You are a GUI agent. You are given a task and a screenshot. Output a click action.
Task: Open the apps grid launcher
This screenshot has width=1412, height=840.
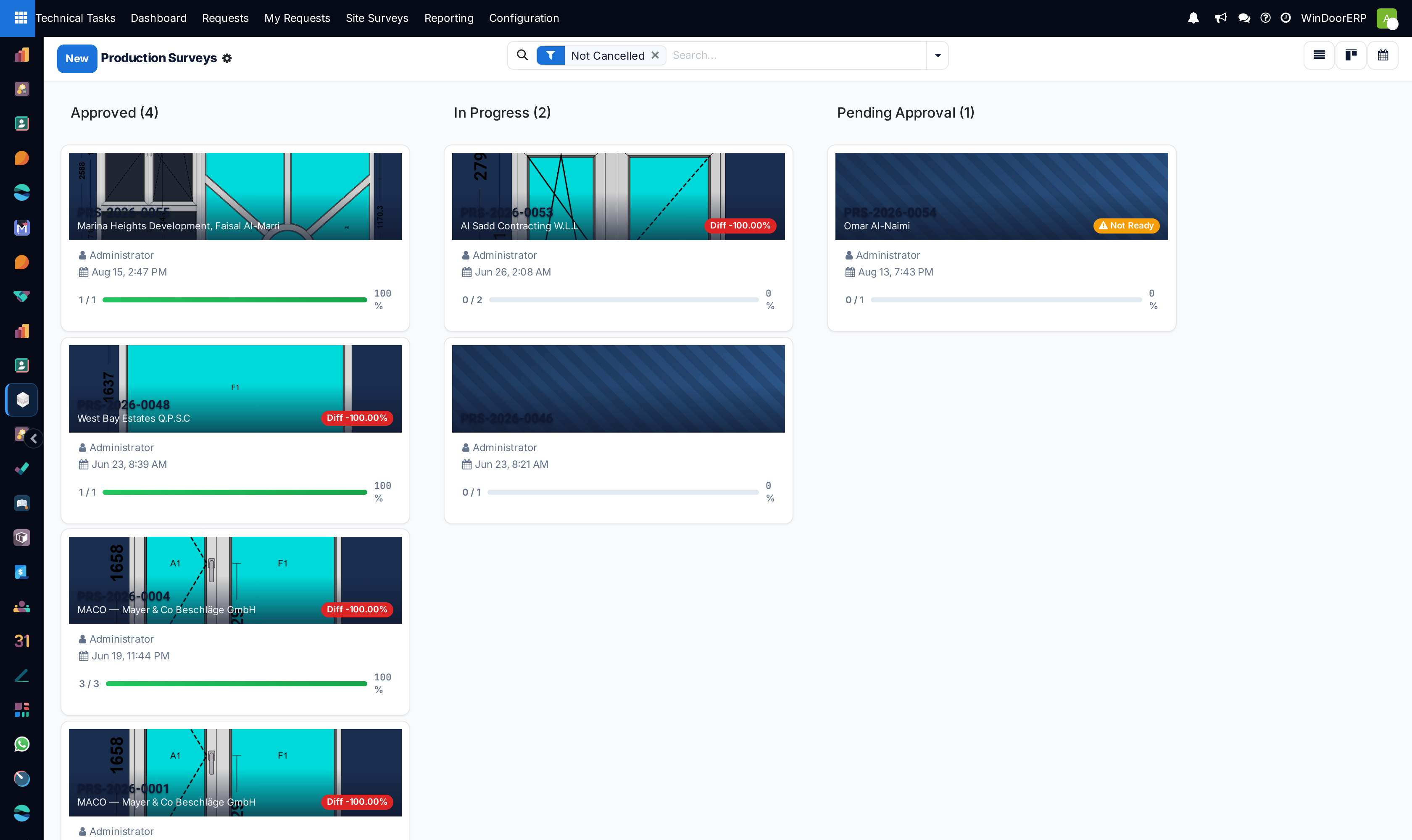(21, 18)
